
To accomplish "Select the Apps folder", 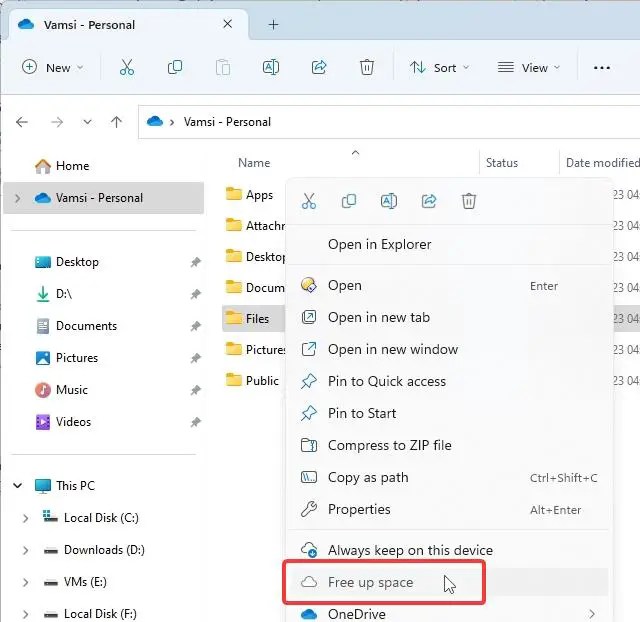I will 249,194.
